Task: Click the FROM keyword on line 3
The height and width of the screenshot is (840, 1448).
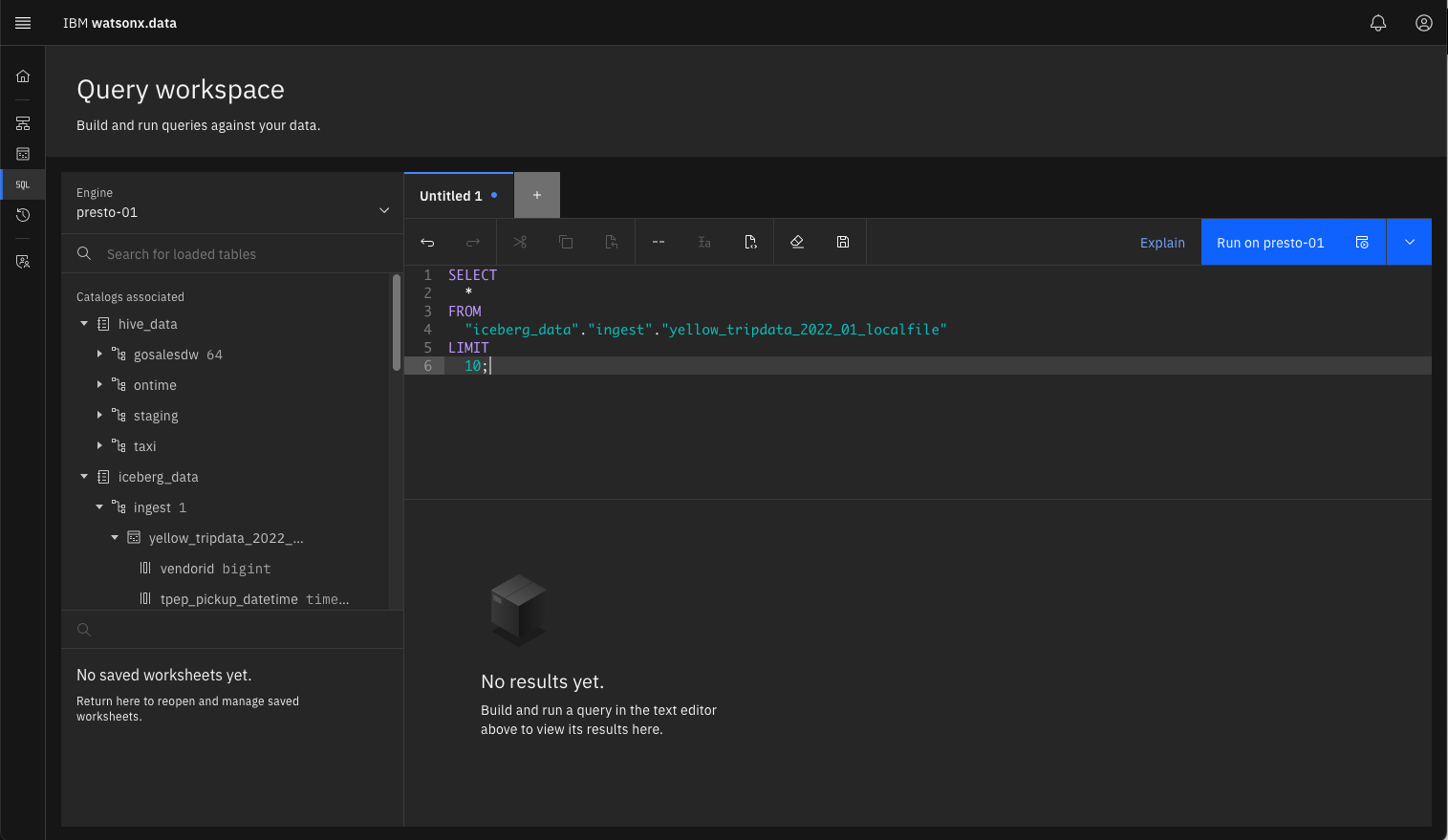Action: pyautogui.click(x=465, y=312)
